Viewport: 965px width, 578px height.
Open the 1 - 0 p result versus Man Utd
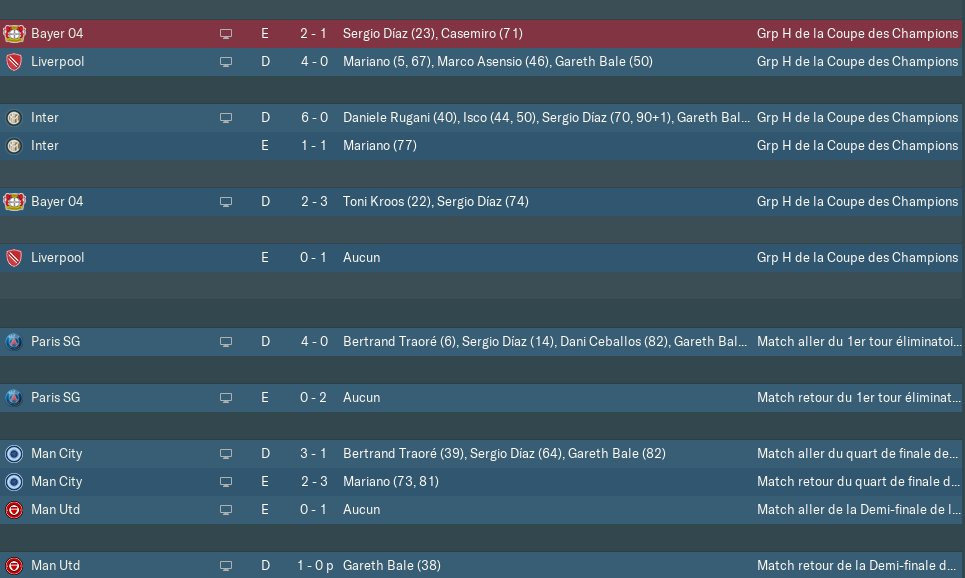click(314, 566)
